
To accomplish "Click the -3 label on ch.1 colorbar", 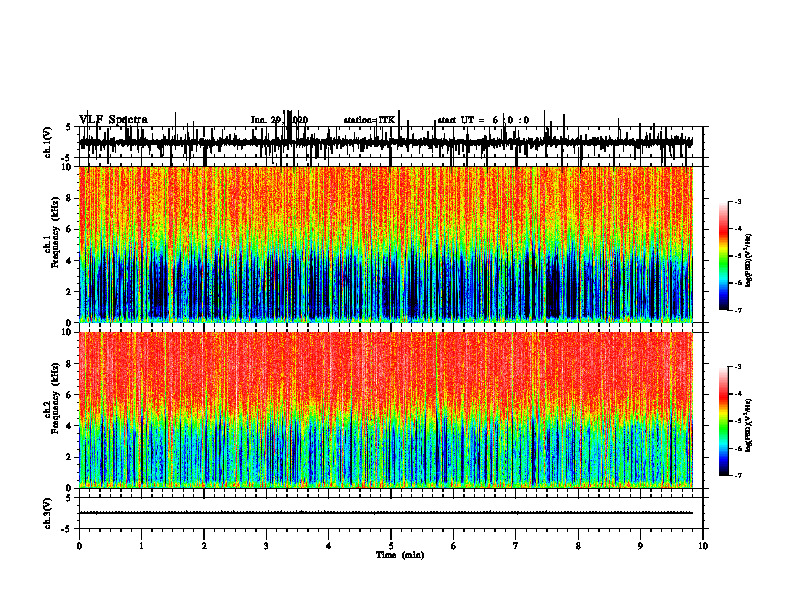I will (738, 202).
